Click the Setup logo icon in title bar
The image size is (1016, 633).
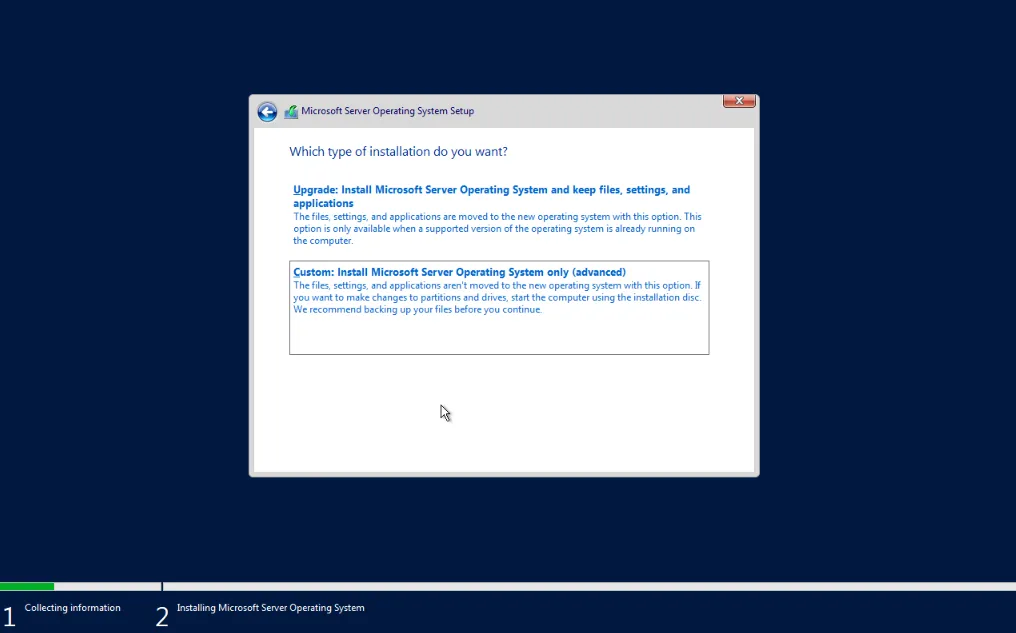(x=291, y=111)
